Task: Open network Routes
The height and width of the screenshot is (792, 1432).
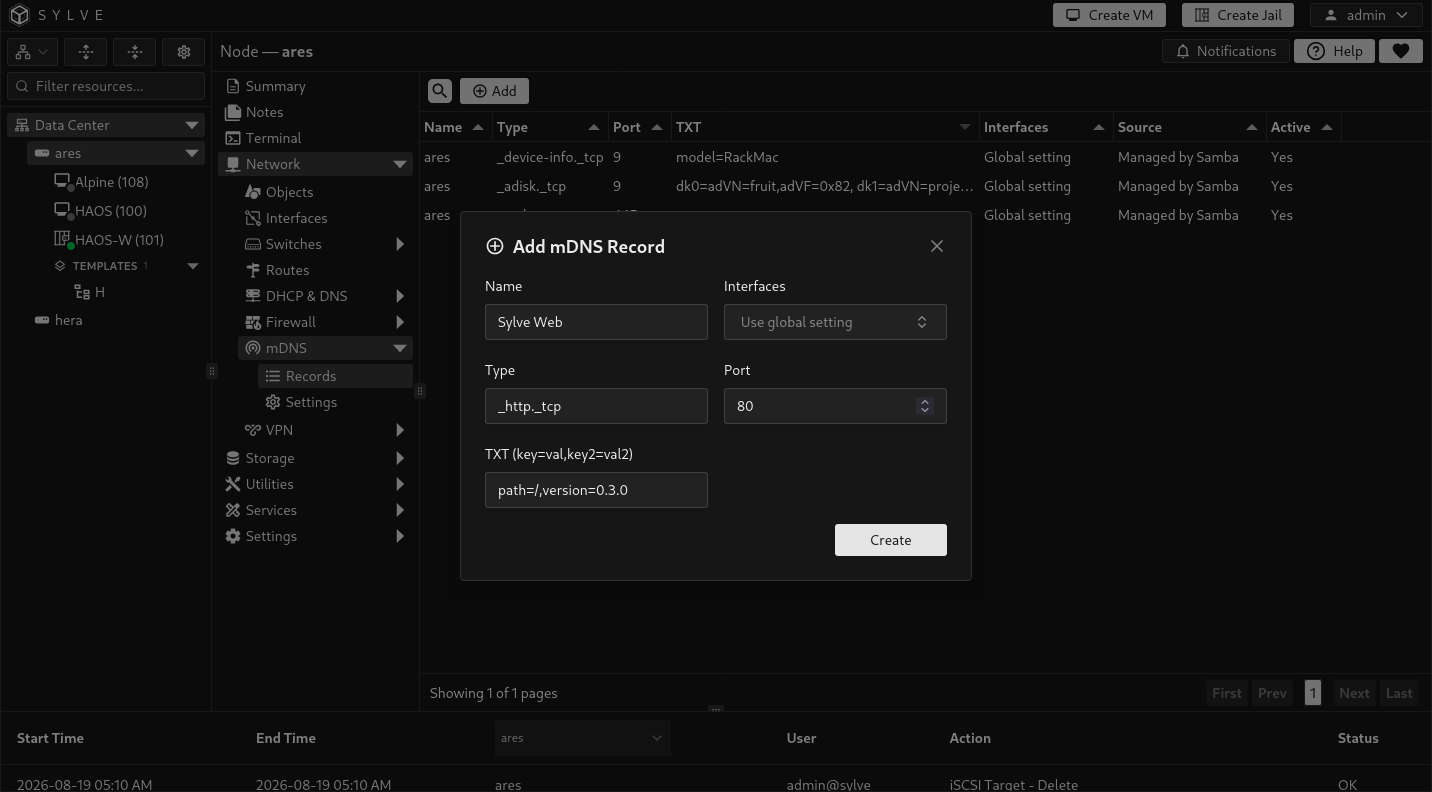Action: click(x=287, y=270)
